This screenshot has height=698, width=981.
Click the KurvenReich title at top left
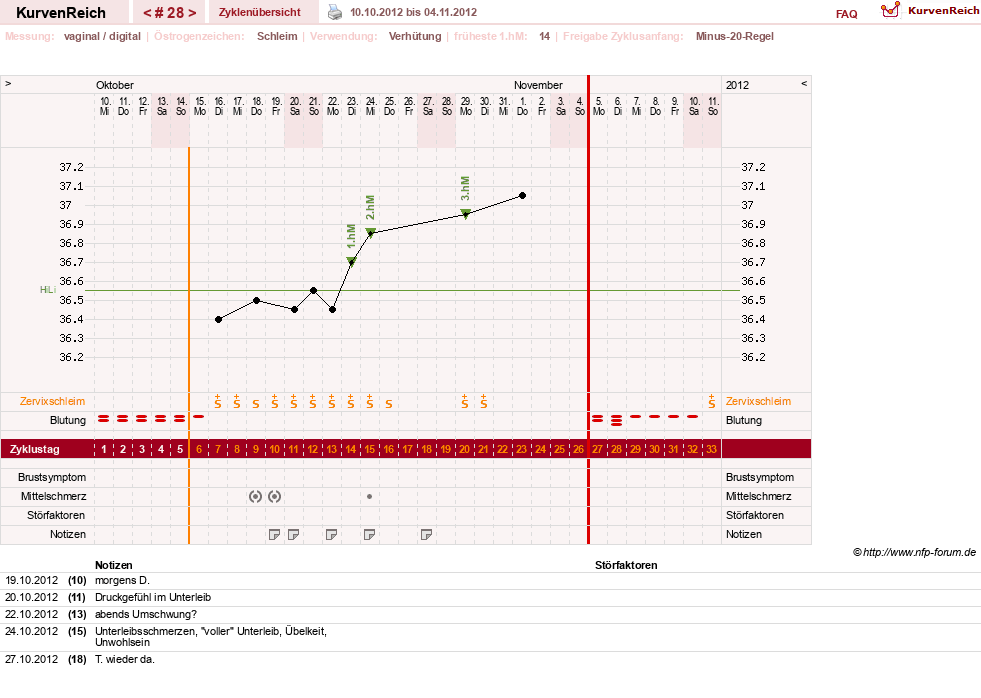[61, 13]
